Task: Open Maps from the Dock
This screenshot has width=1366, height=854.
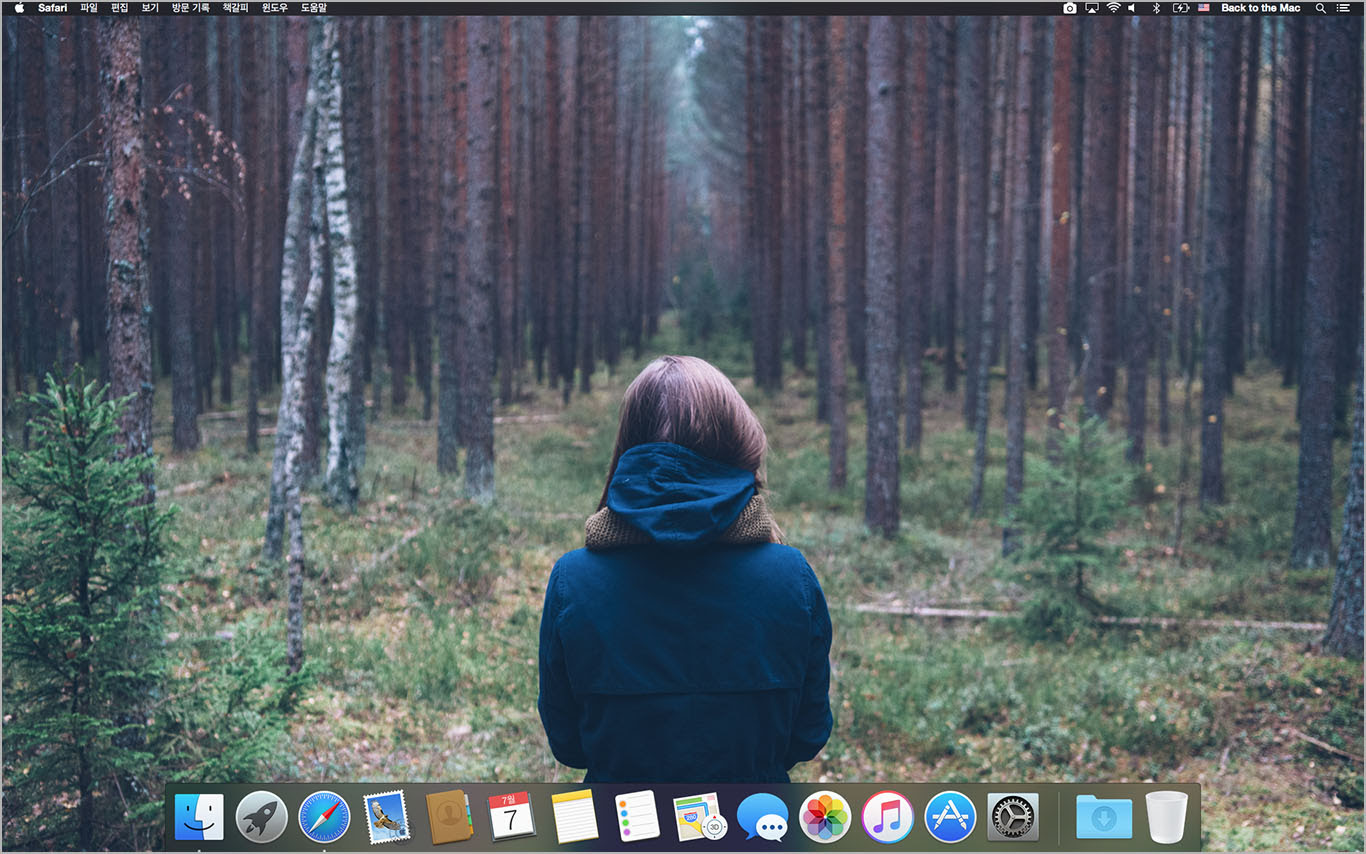Action: [699, 817]
